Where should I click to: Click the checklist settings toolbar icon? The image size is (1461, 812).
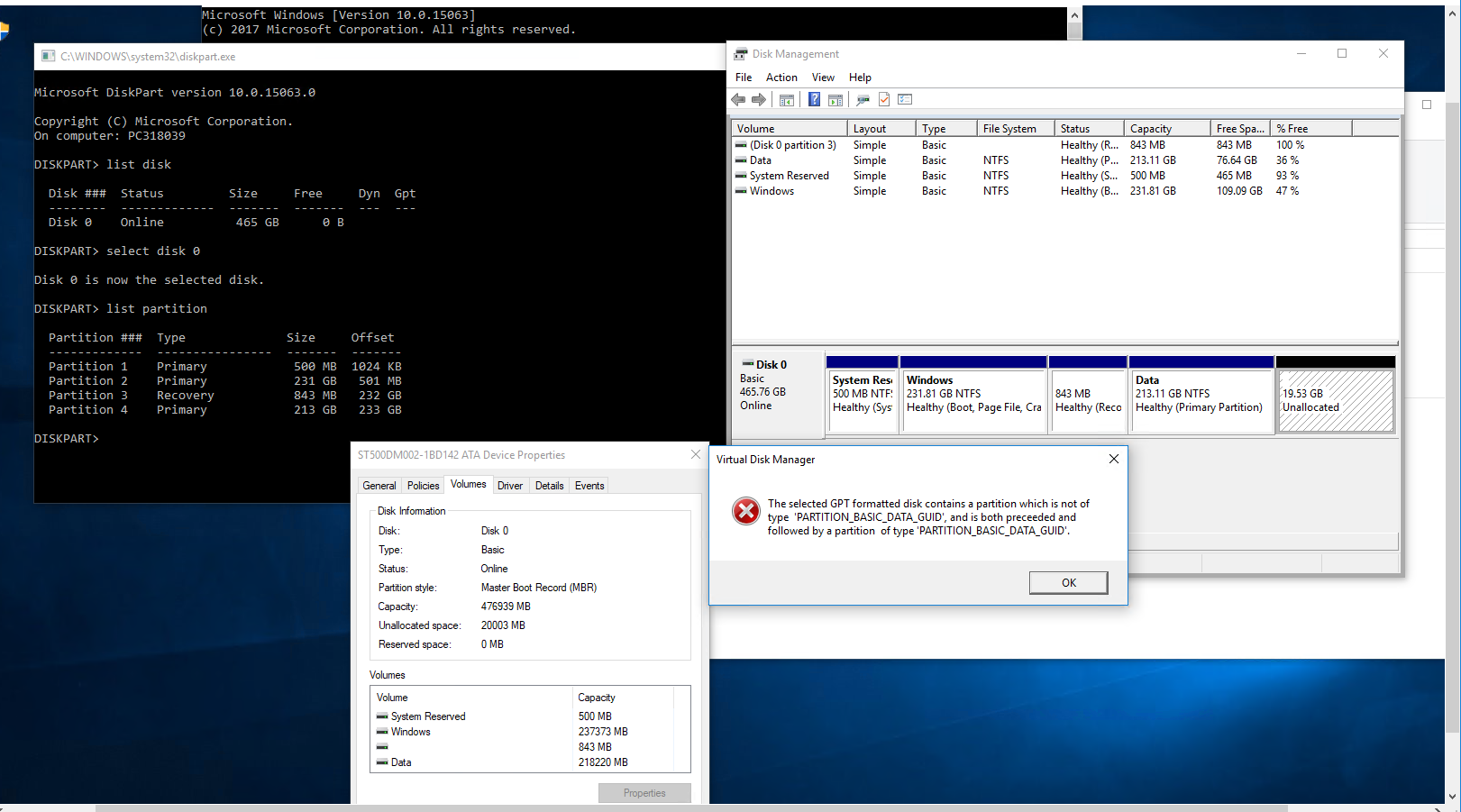tap(905, 99)
